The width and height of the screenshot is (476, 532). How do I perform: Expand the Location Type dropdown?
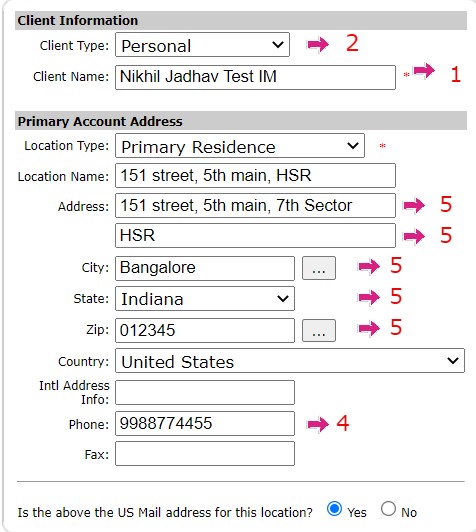click(x=240, y=146)
